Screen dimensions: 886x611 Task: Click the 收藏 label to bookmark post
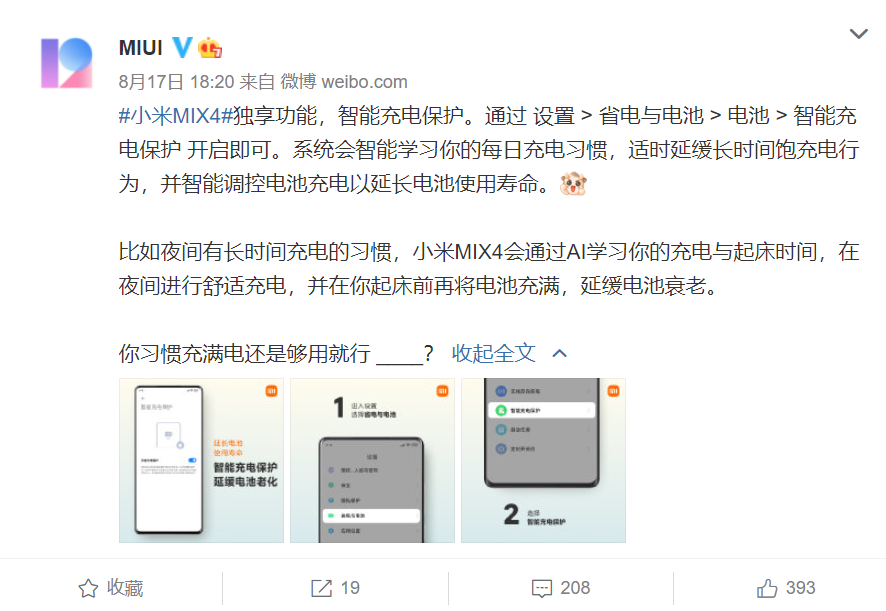pyautogui.click(x=125, y=588)
